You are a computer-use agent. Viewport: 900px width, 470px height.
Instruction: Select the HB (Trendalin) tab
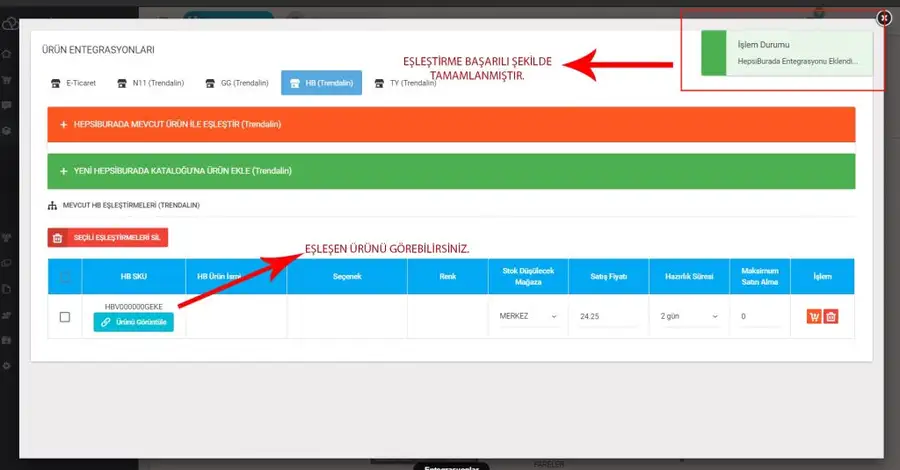click(321, 83)
